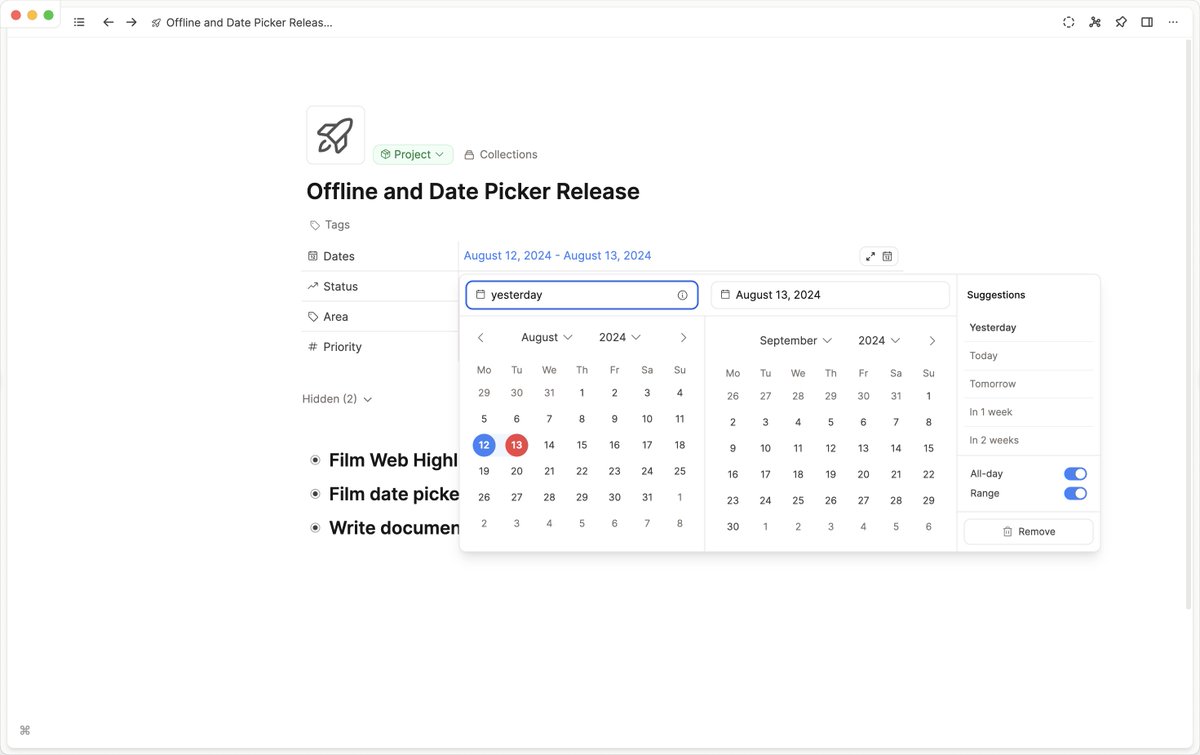Image resolution: width=1200 pixels, height=755 pixels.
Task: Open the three-dots more menu
Action: click(1173, 22)
